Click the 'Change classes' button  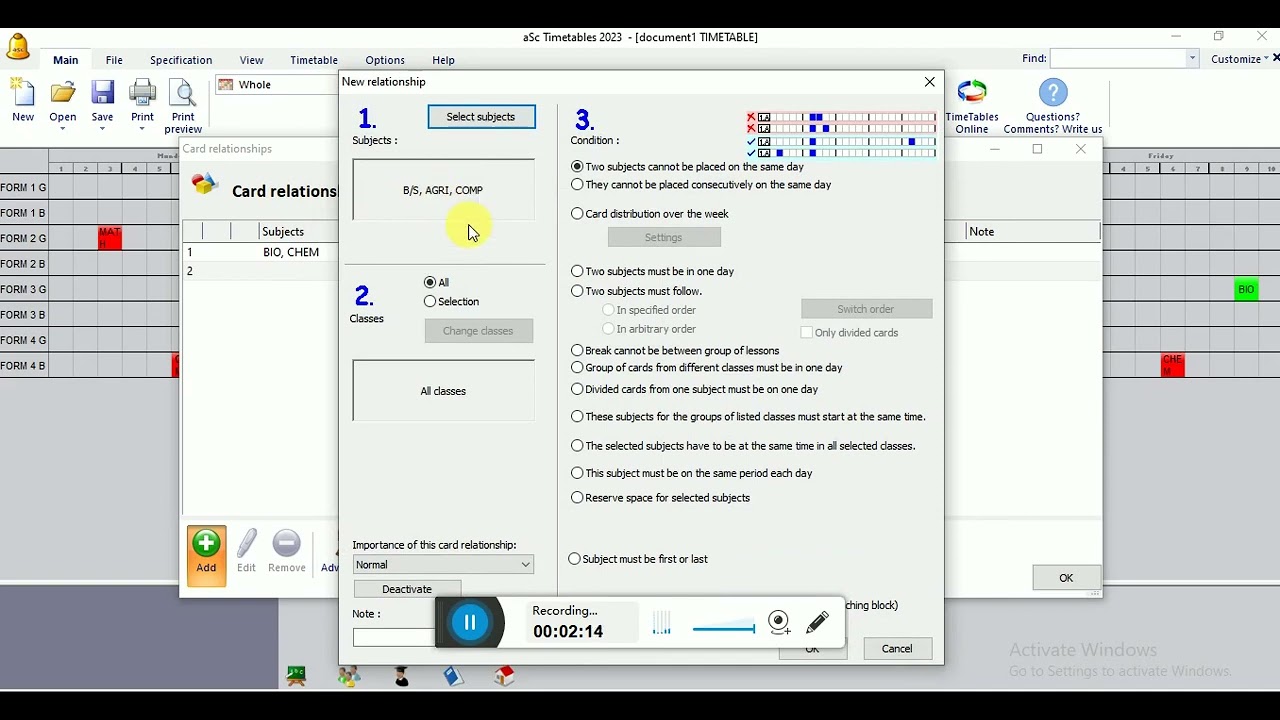pos(478,331)
